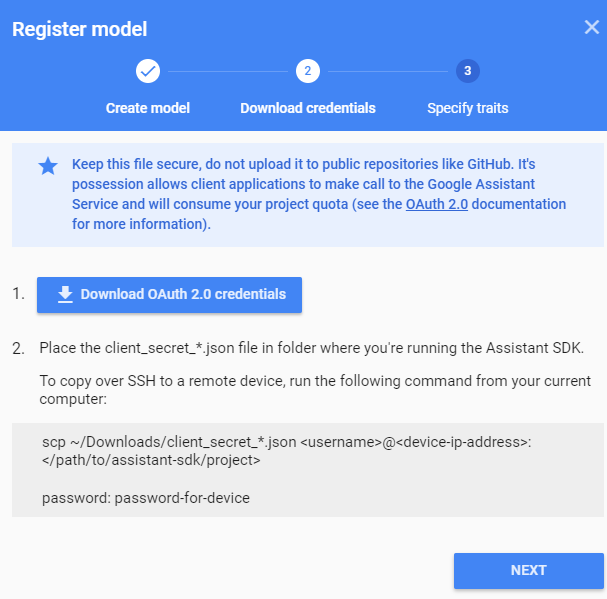Jump to the Specify traits step label
This screenshot has height=599, width=607.
467,108
